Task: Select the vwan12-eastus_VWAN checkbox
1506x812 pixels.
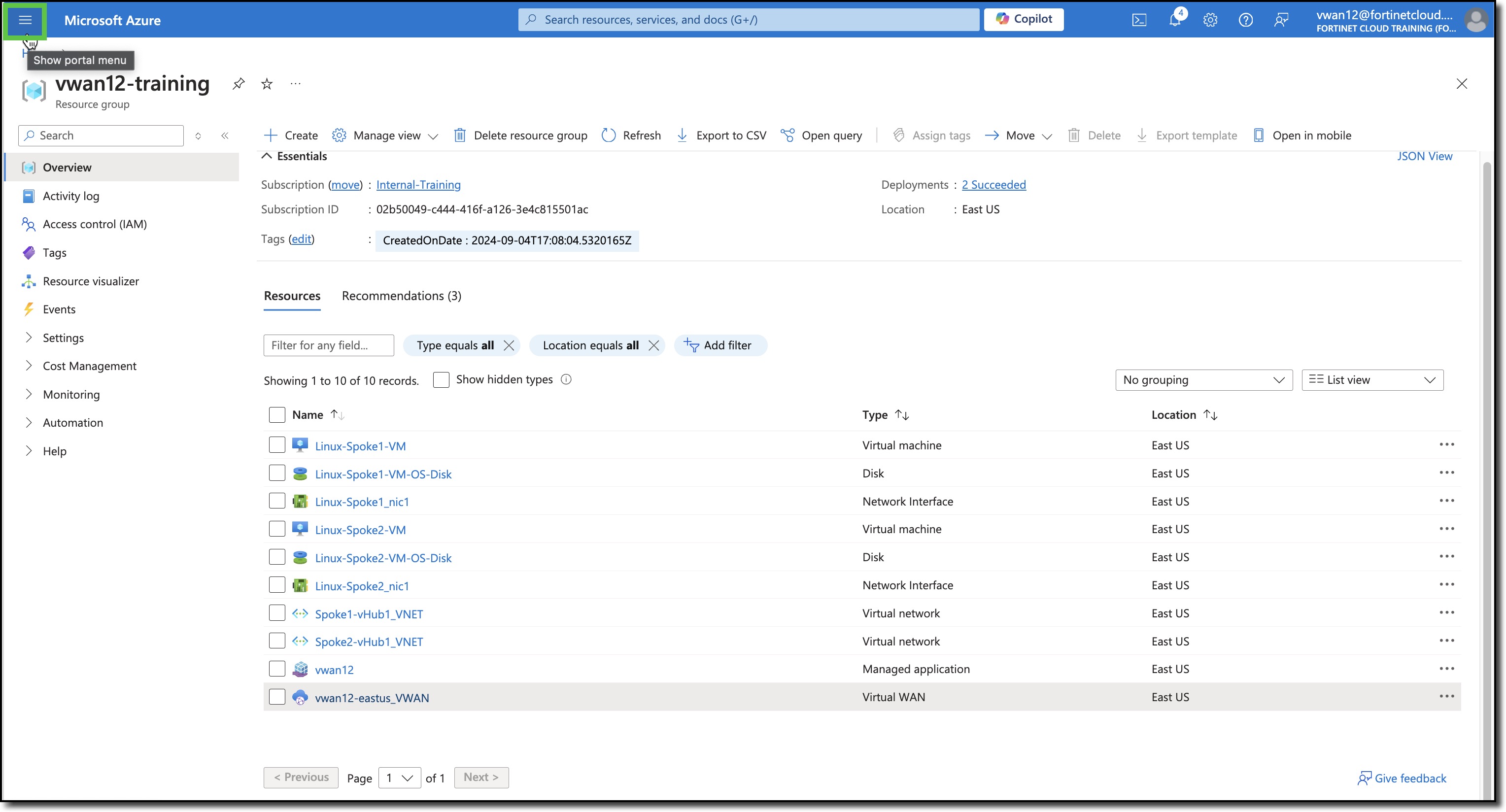Action: tap(276, 697)
